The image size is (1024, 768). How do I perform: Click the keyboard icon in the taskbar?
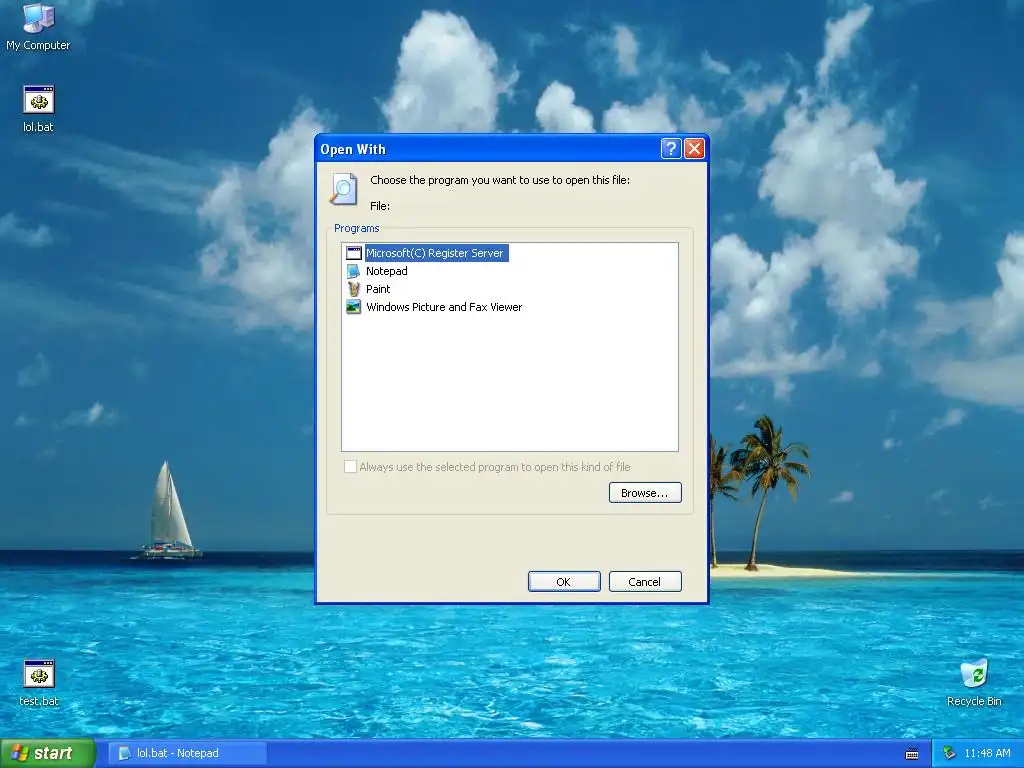[x=912, y=754]
